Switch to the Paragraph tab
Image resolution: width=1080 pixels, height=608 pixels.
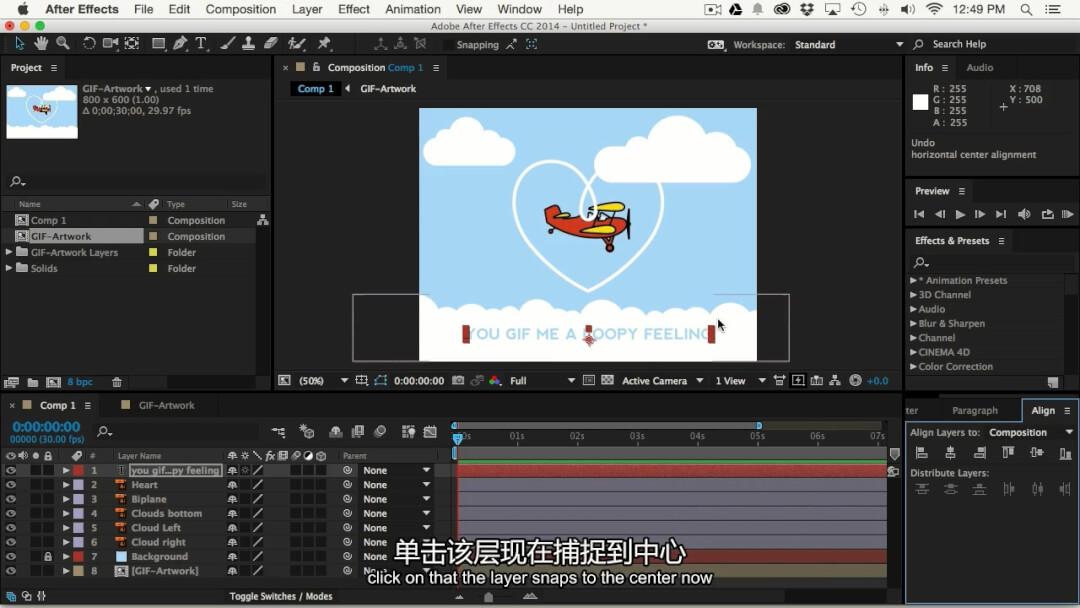pos(975,410)
